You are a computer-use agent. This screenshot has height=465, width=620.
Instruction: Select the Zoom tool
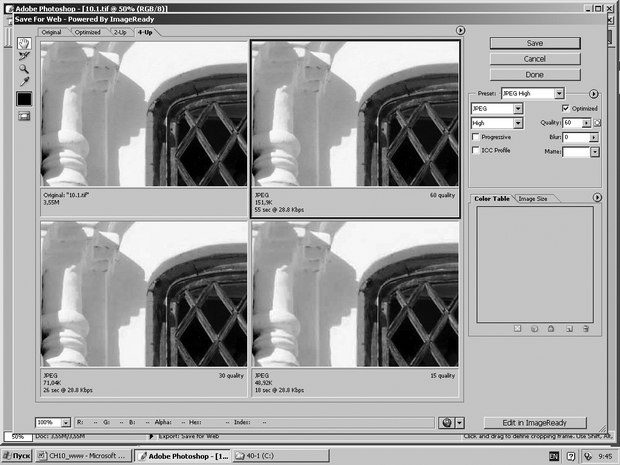click(23, 68)
